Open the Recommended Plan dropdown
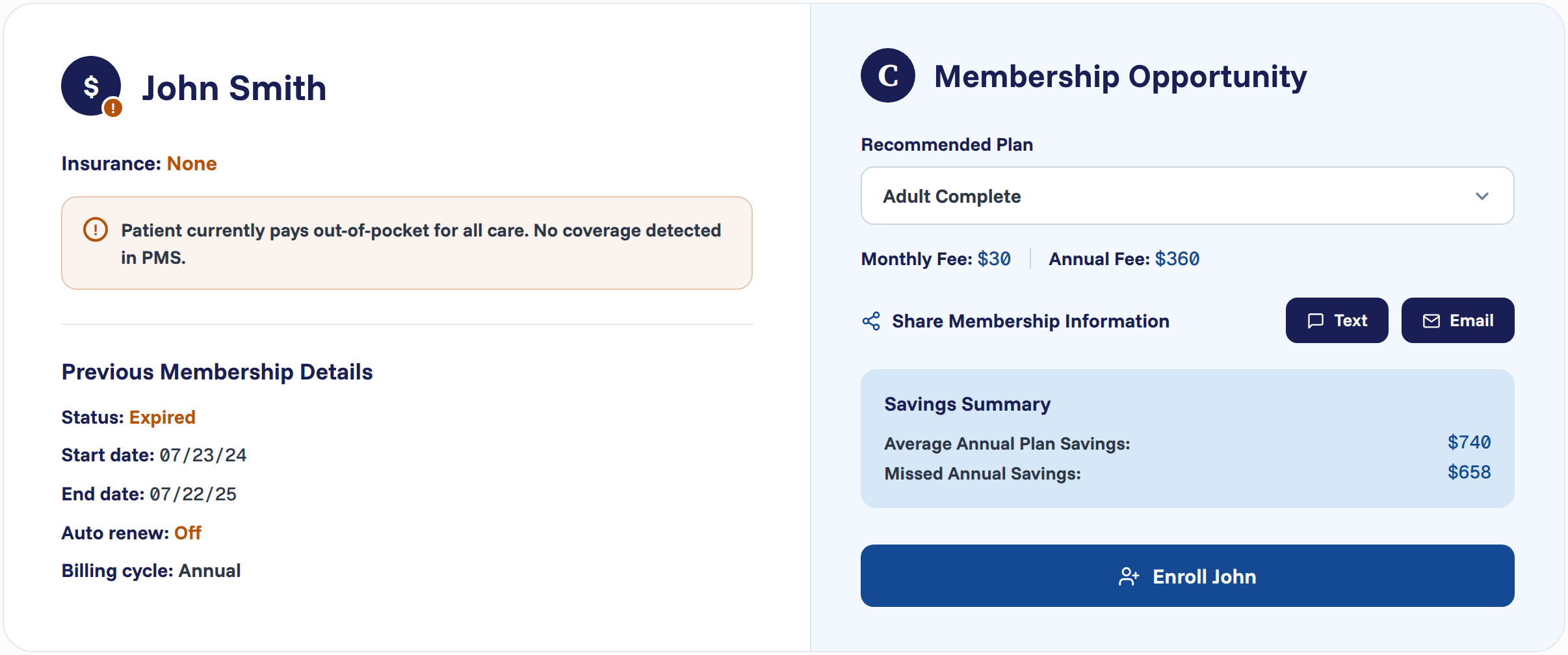The width and height of the screenshot is (1568, 655). (1188, 196)
